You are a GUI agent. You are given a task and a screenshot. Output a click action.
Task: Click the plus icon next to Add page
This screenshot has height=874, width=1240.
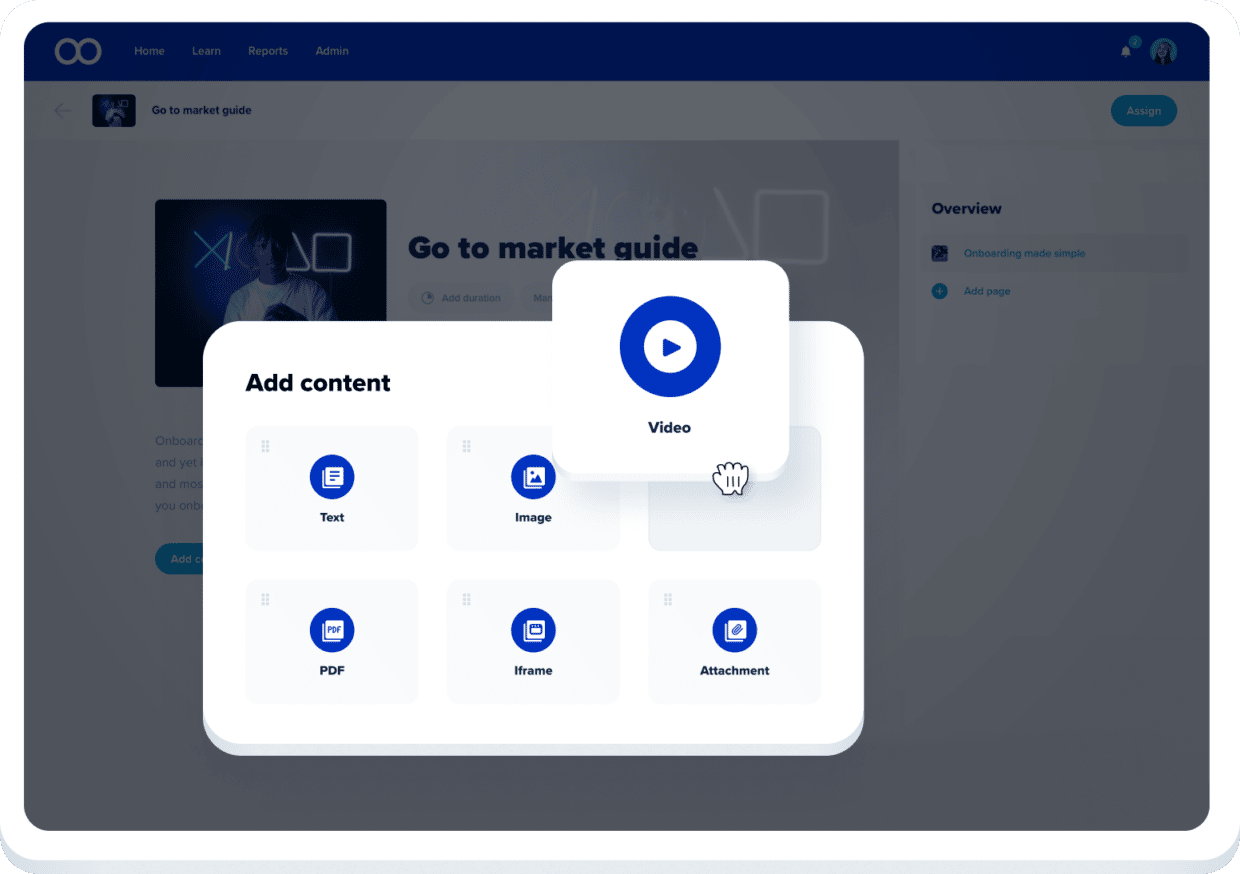[939, 291]
